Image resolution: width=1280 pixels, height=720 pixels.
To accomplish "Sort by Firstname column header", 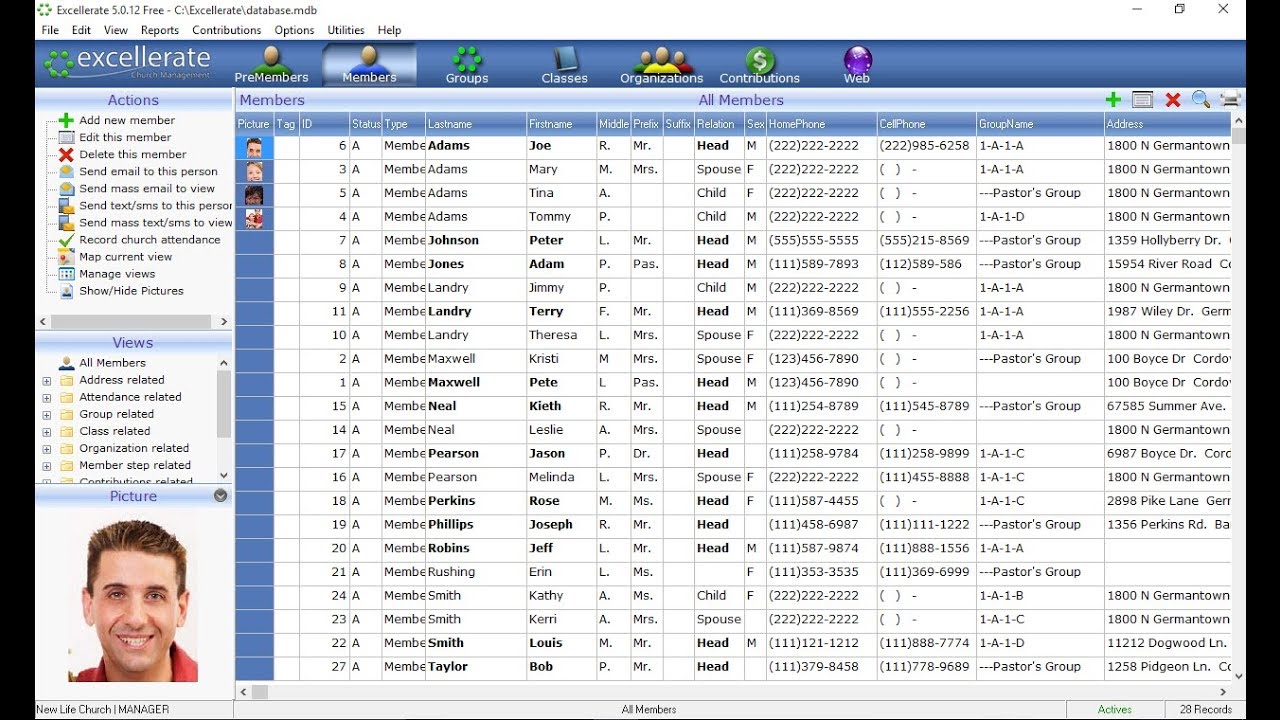I will click(x=562, y=124).
